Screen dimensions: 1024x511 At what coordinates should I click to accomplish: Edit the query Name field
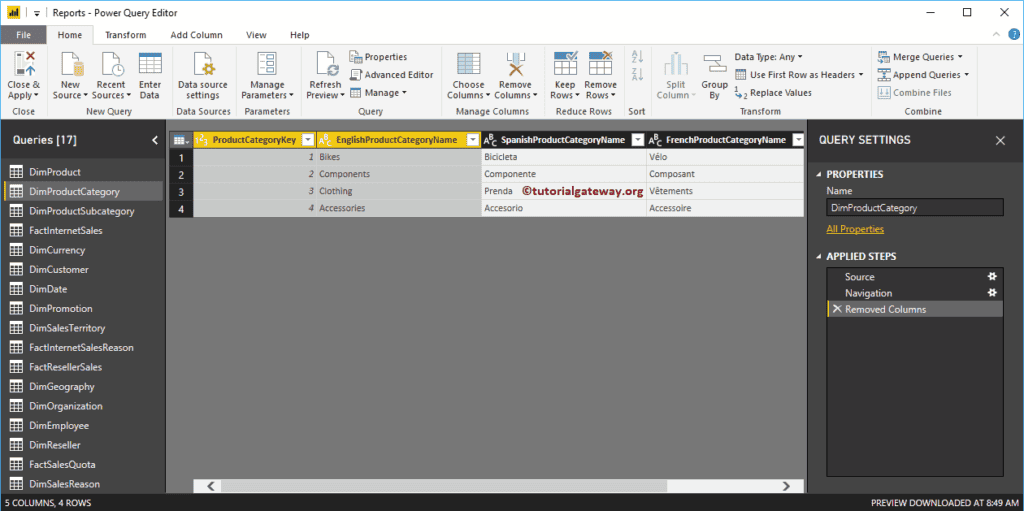point(914,208)
